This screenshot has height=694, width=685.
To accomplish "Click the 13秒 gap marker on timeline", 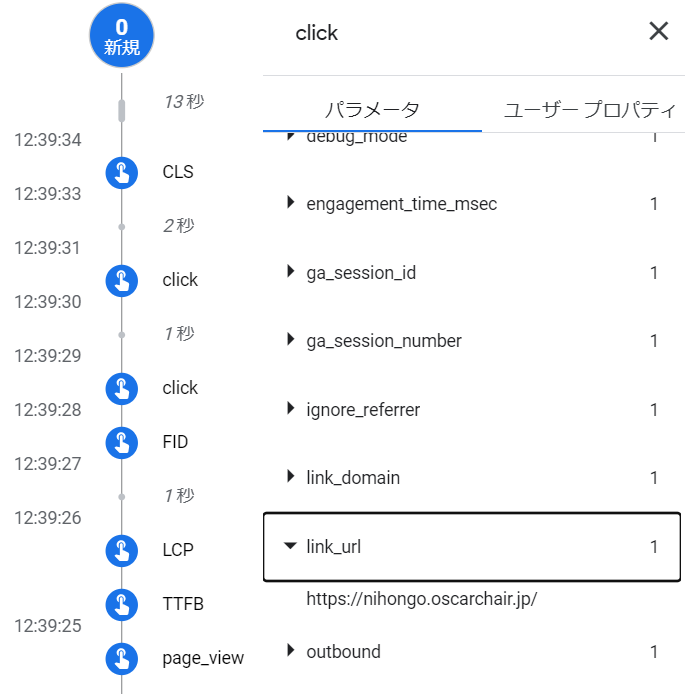I will (122, 109).
